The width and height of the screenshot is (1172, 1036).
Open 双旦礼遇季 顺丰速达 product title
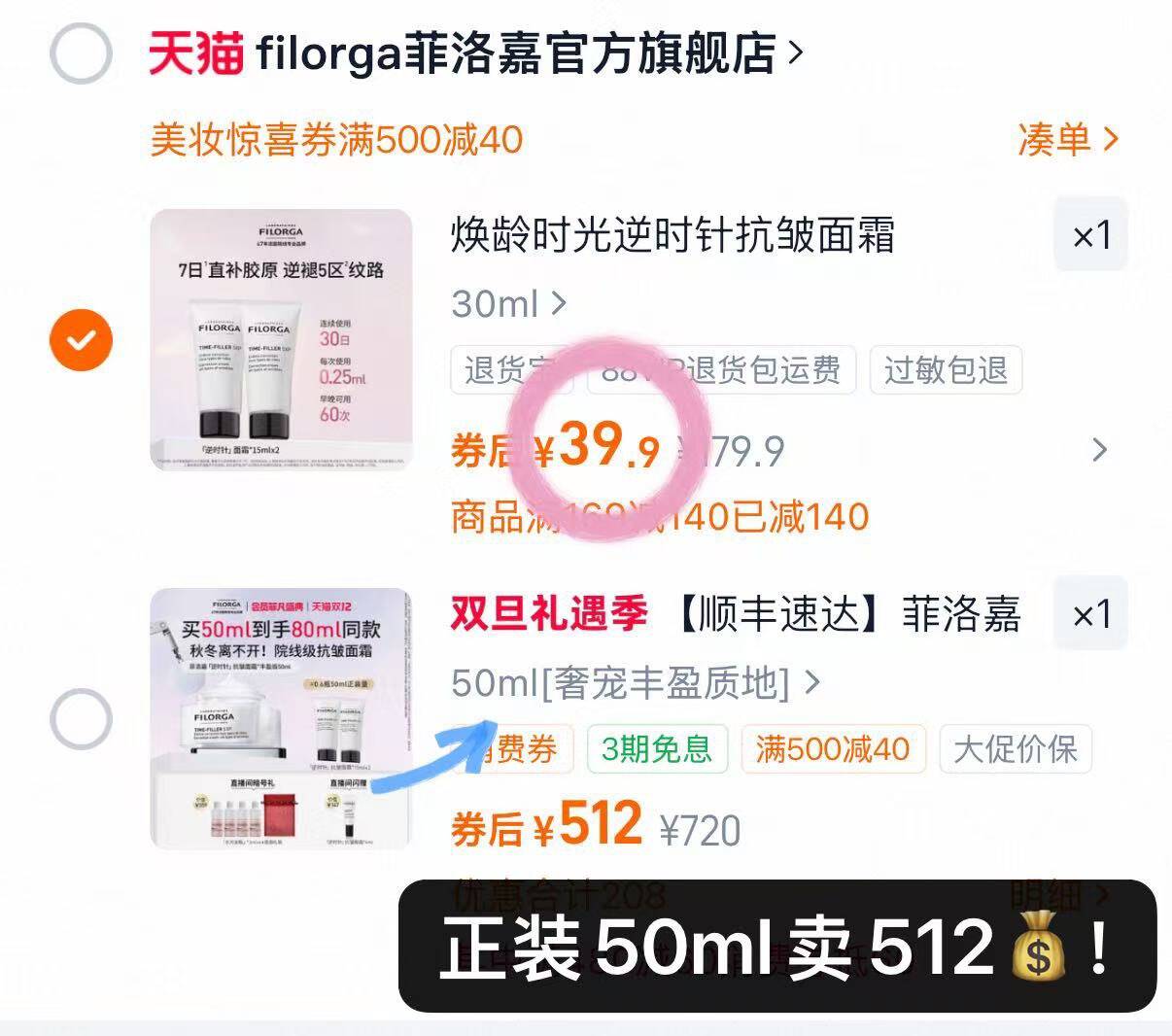click(x=736, y=614)
